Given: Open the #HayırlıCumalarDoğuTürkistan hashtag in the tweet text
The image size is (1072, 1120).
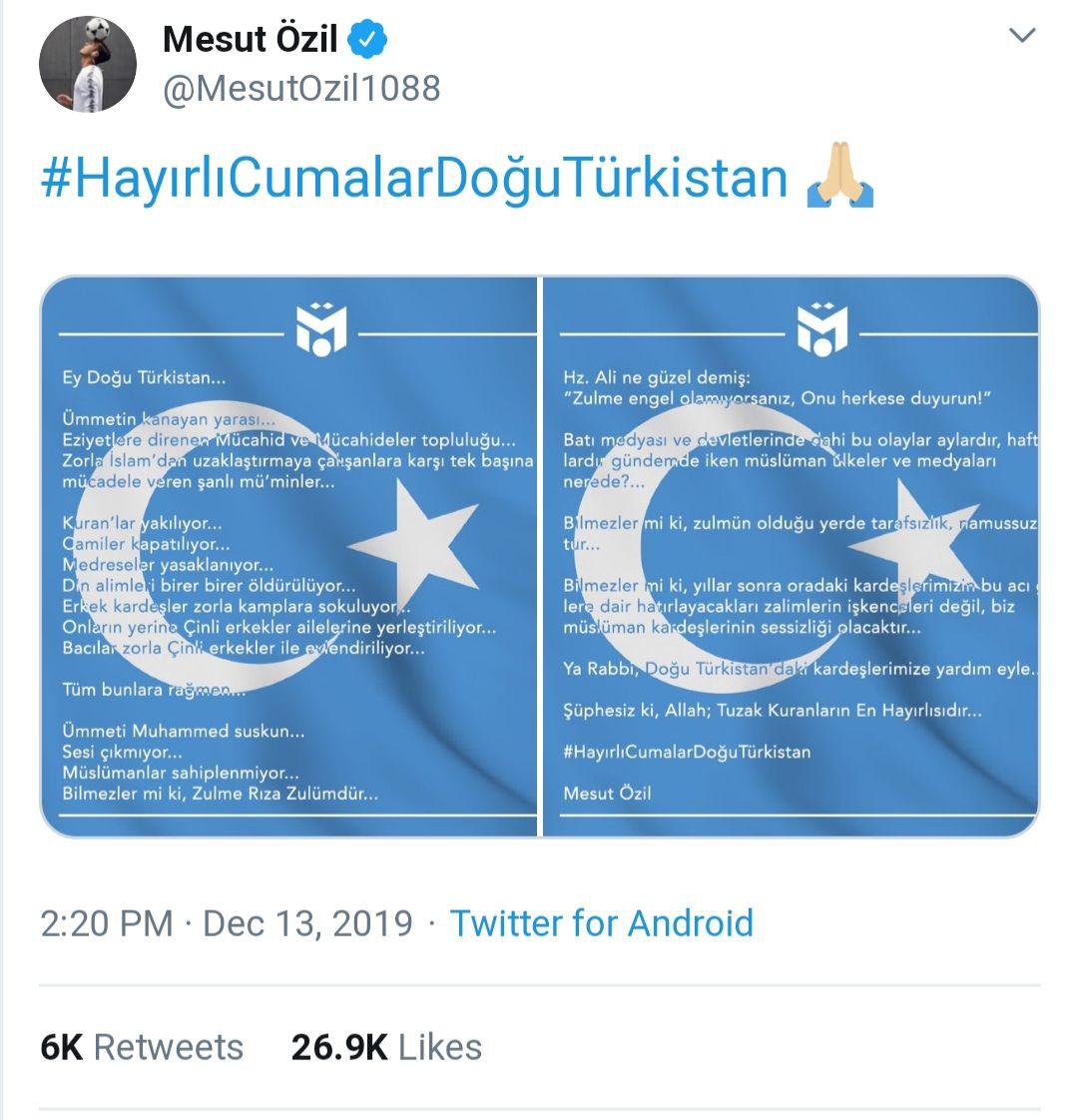Looking at the screenshot, I should point(414,179).
